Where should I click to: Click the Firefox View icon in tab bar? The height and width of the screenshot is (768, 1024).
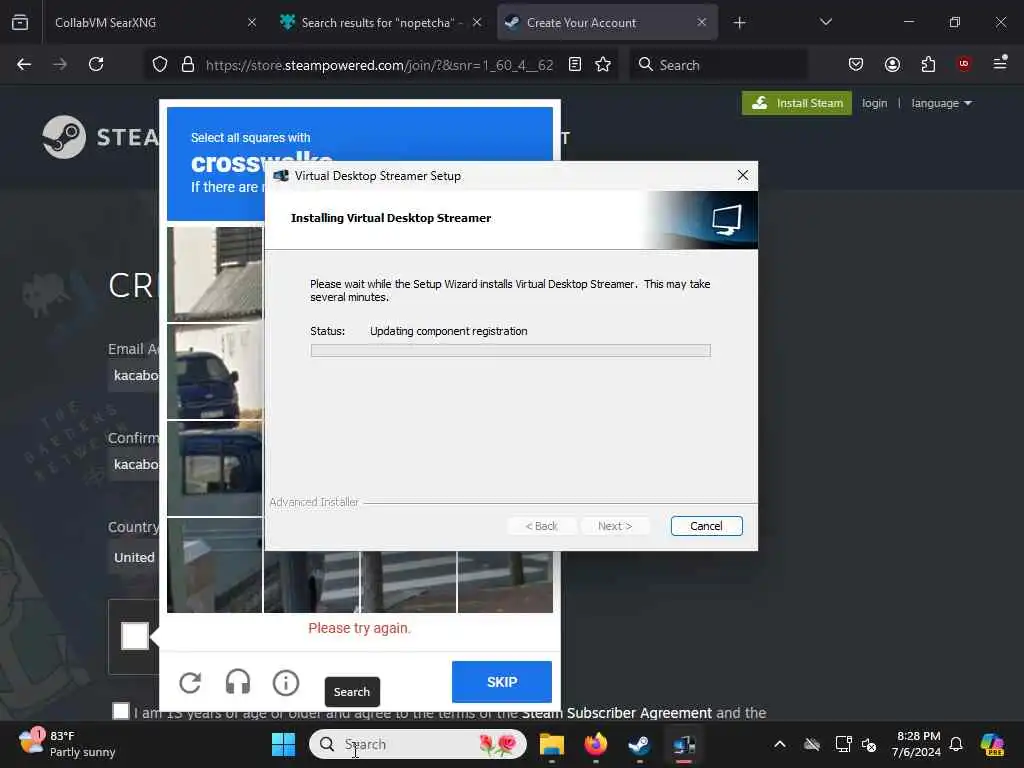[x=20, y=22]
